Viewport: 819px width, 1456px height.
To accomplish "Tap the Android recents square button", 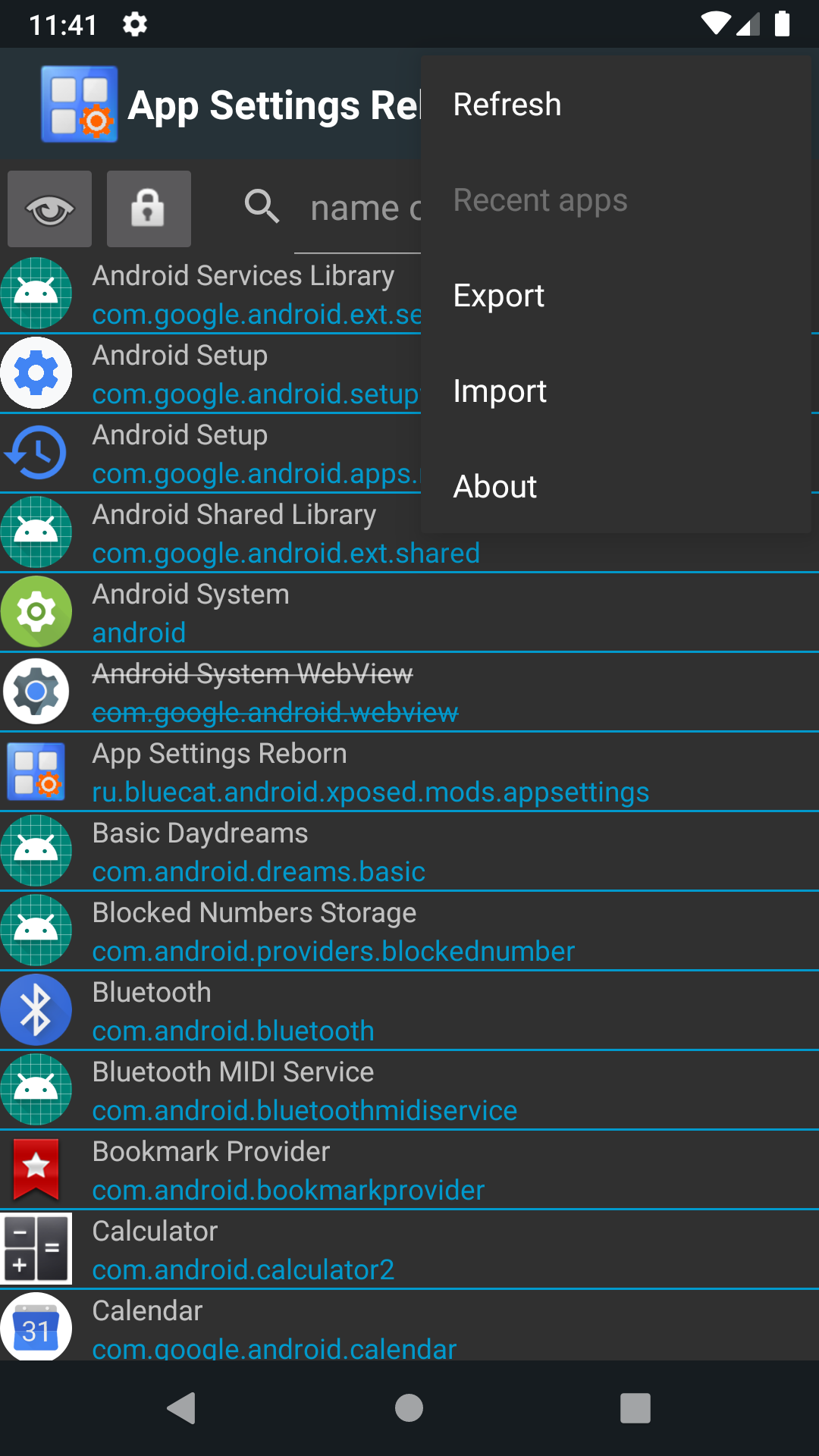I will pyautogui.click(x=635, y=1408).
